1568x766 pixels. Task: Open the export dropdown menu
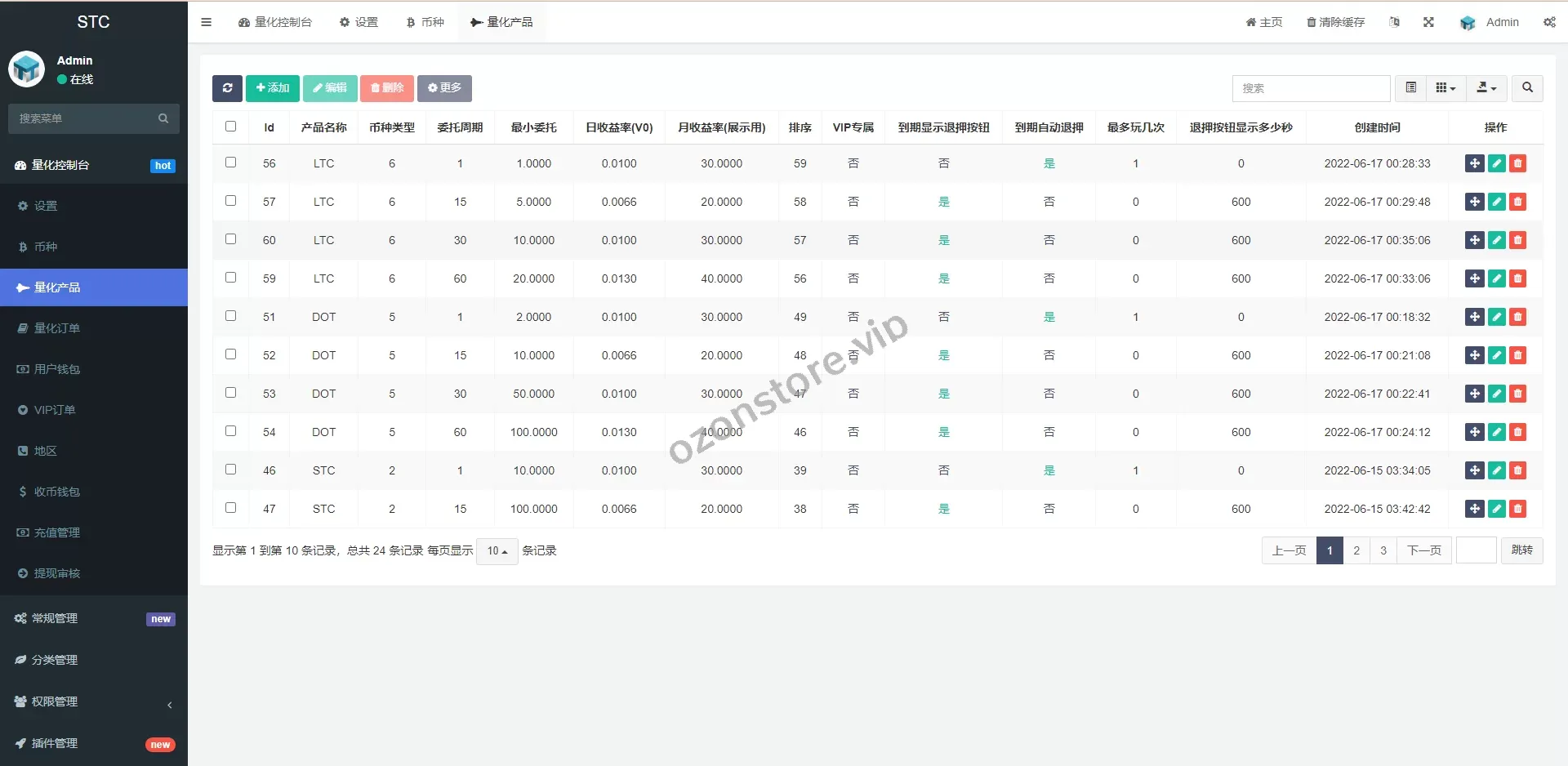point(1486,88)
